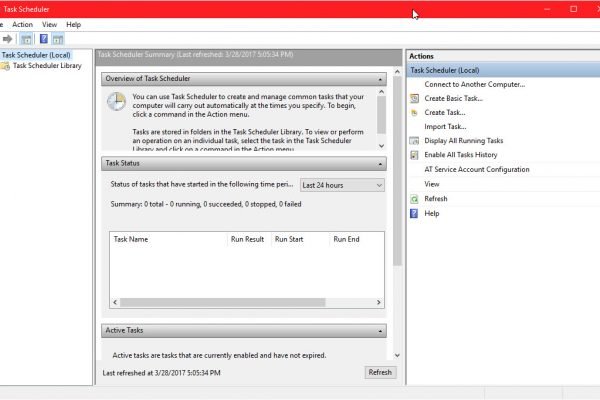The image size is (600, 400).
Task: Click the Enable All Tasks History icon
Action: [x=414, y=155]
